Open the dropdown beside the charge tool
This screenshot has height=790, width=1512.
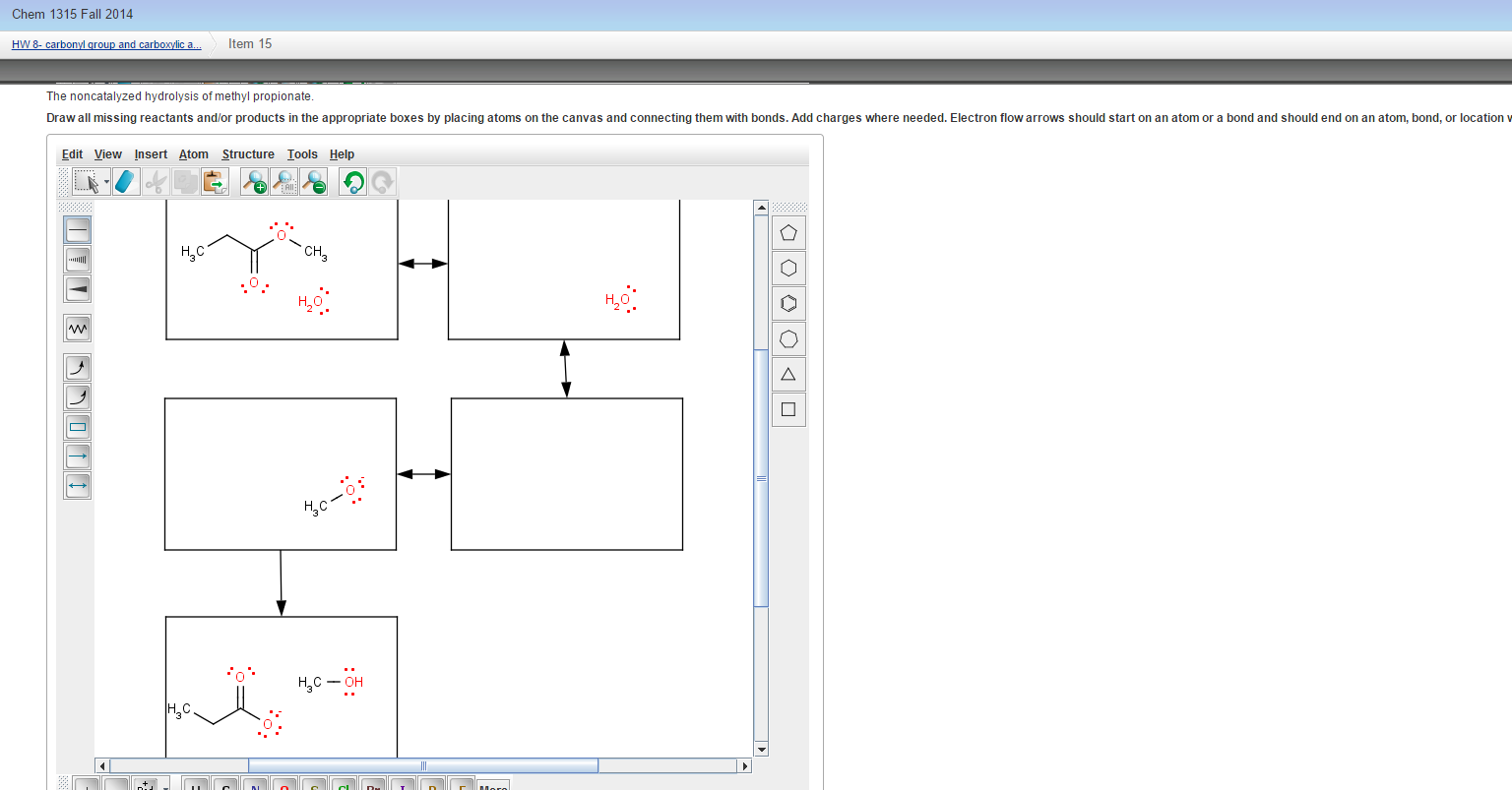165,787
